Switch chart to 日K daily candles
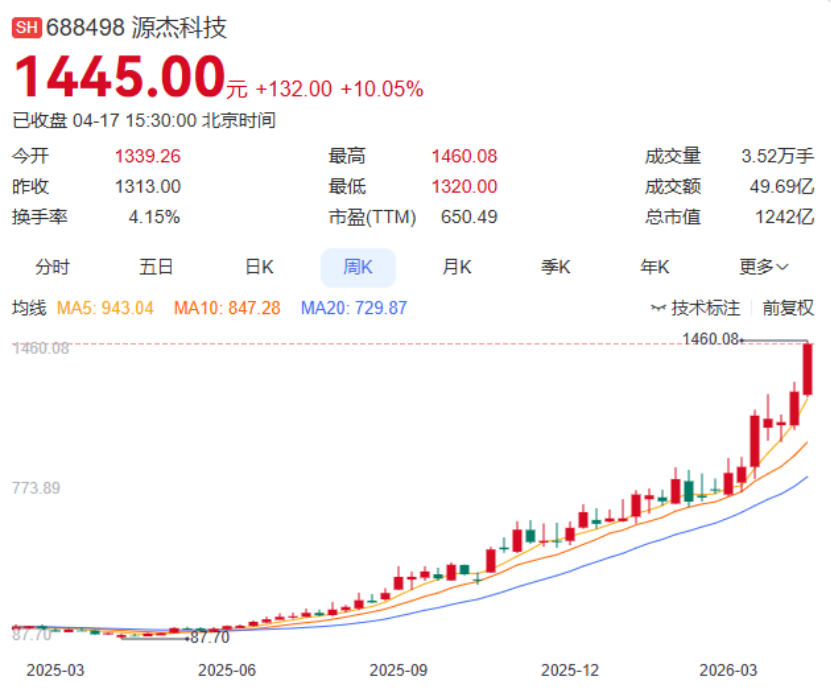831x697 pixels. coord(259,267)
